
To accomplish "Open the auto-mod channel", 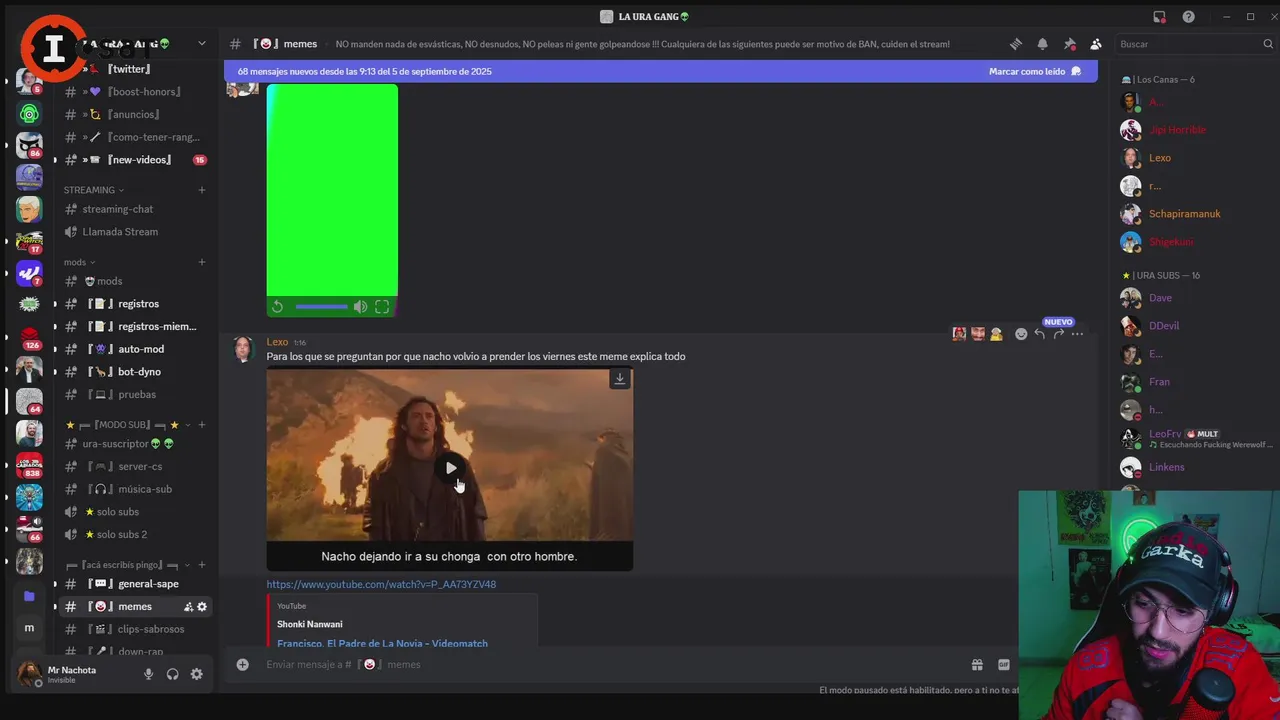I will point(134,349).
